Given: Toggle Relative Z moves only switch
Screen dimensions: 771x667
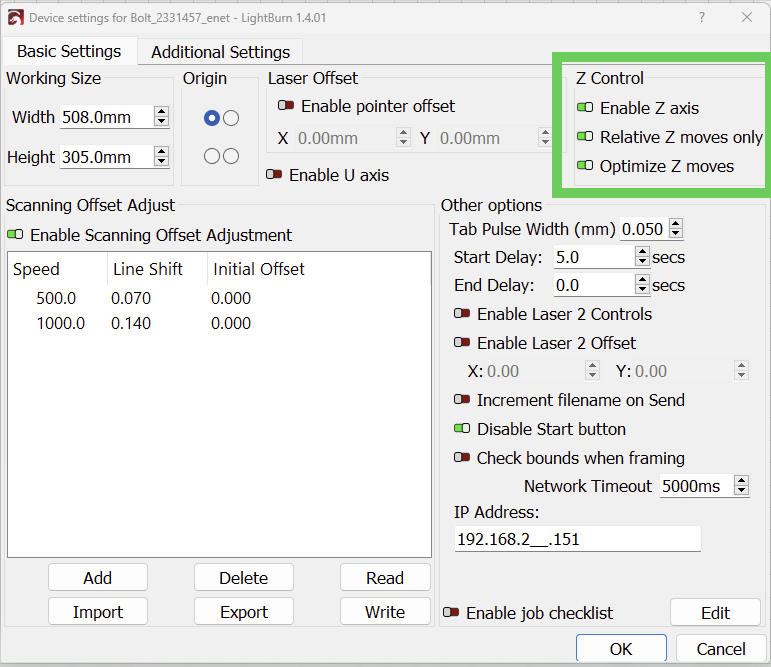Looking at the screenshot, I should 585,136.
